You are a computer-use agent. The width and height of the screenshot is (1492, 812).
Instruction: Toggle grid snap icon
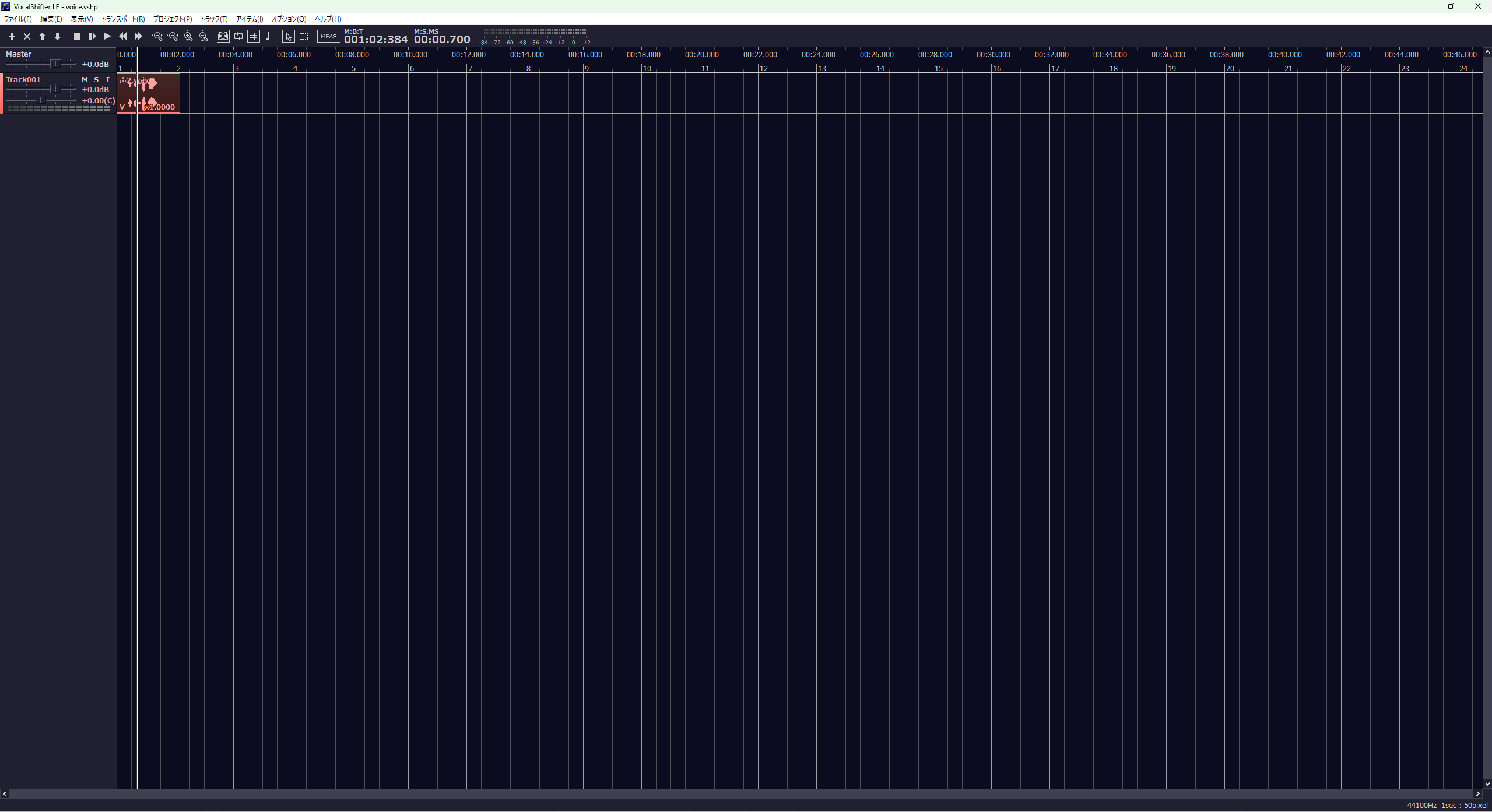point(254,37)
